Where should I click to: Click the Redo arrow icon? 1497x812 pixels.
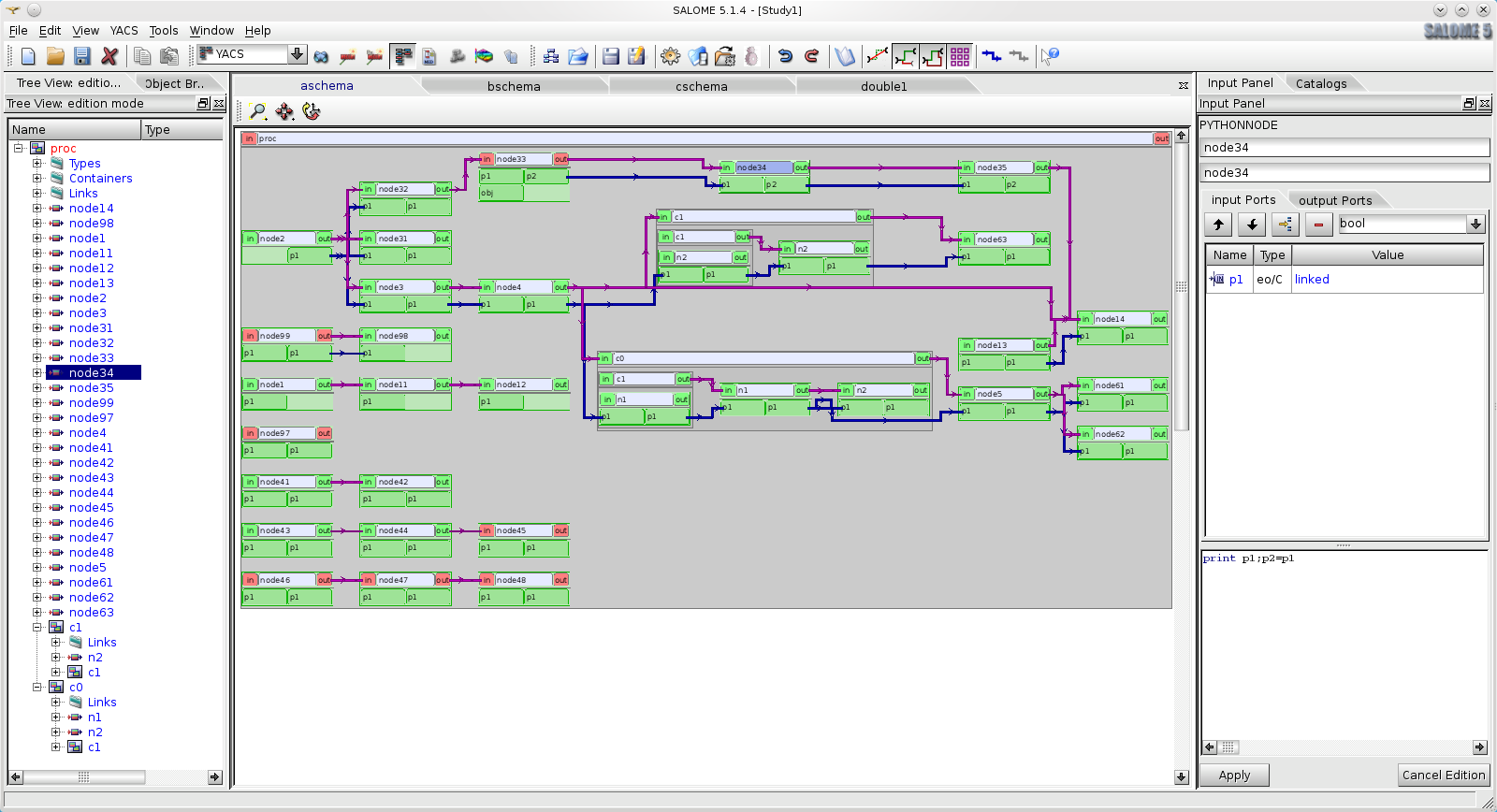coord(811,56)
